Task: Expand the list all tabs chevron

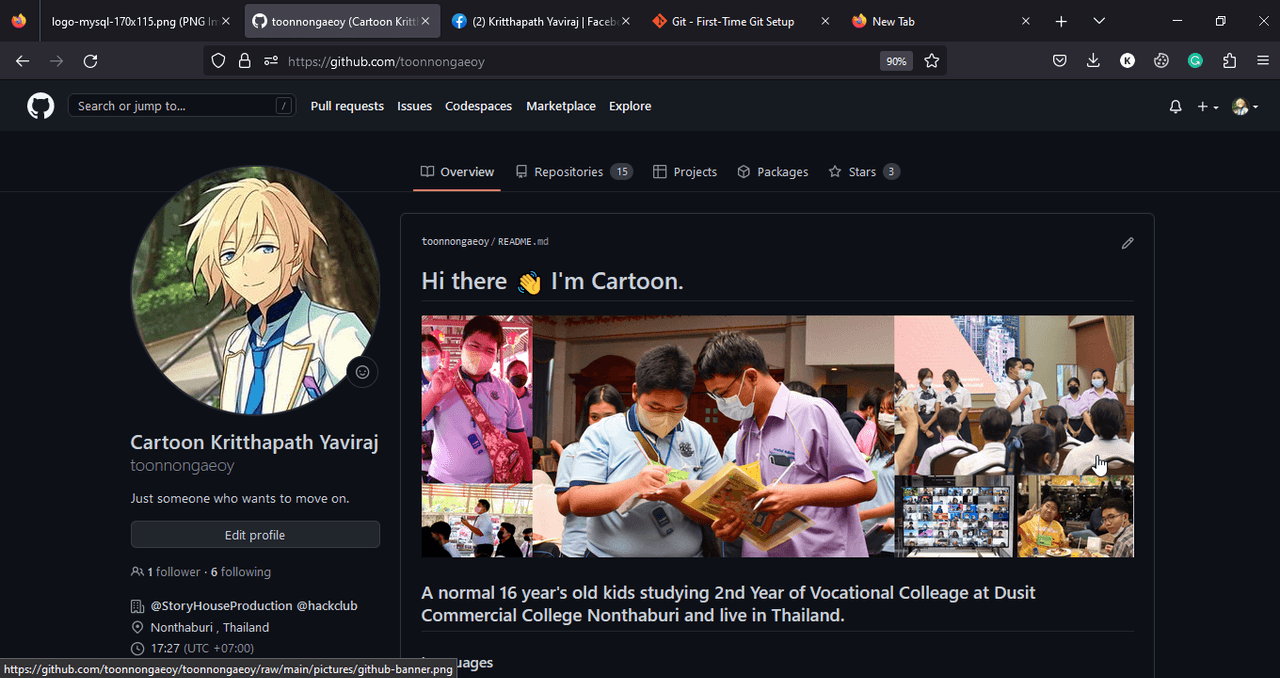Action: click(1099, 21)
